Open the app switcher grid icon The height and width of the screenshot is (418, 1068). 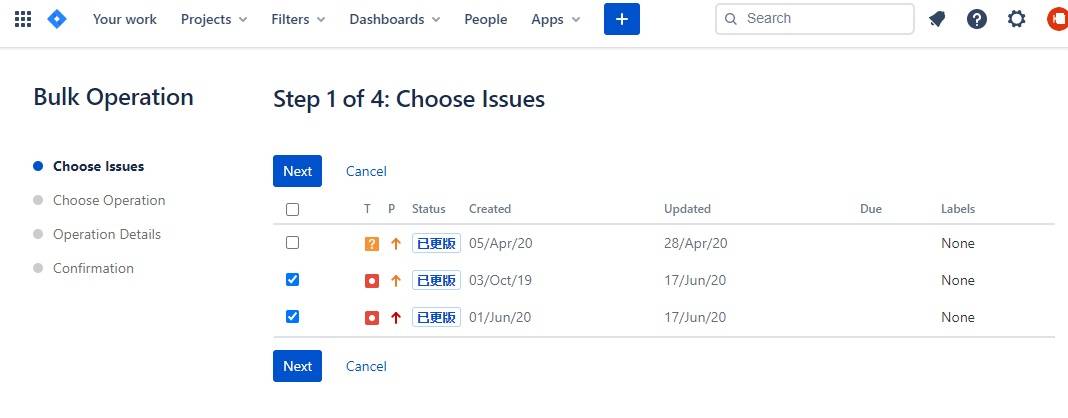23,19
